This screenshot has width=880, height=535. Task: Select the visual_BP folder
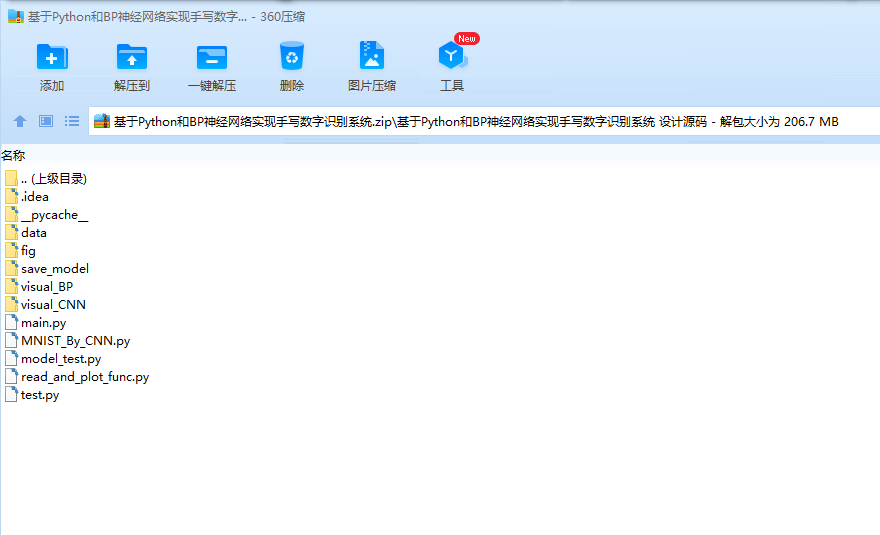tap(39, 286)
